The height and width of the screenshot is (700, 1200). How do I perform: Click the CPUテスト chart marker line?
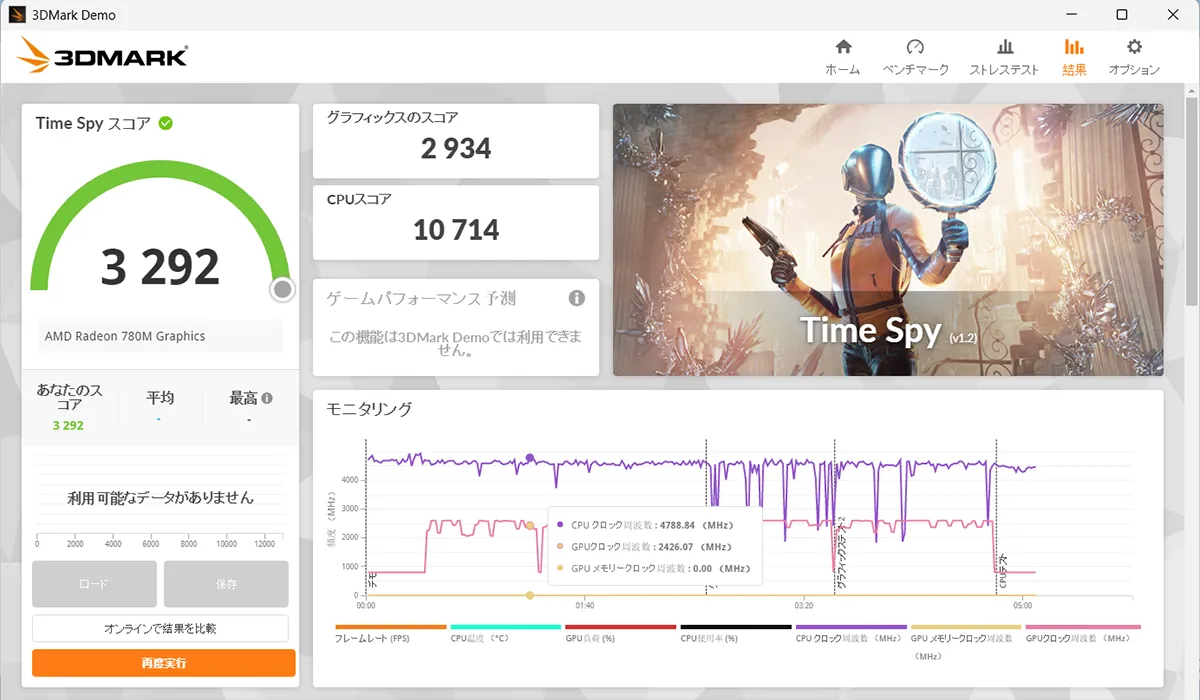[x=996, y=517]
